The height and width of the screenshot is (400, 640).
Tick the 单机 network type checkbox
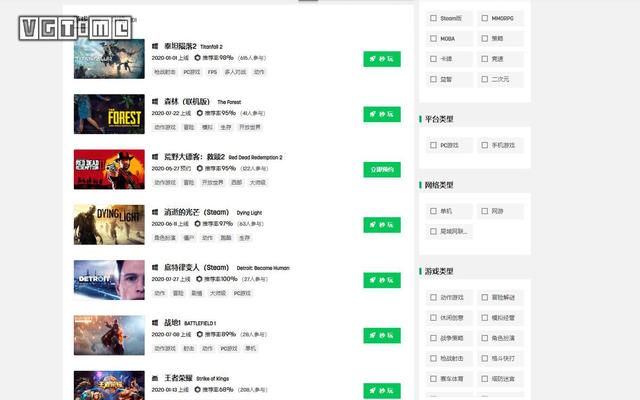point(433,211)
